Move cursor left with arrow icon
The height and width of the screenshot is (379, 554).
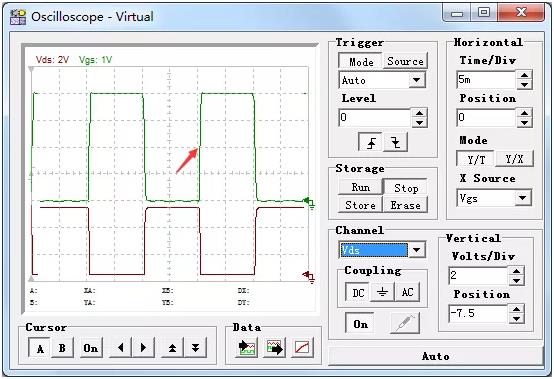pyautogui.click(x=121, y=348)
